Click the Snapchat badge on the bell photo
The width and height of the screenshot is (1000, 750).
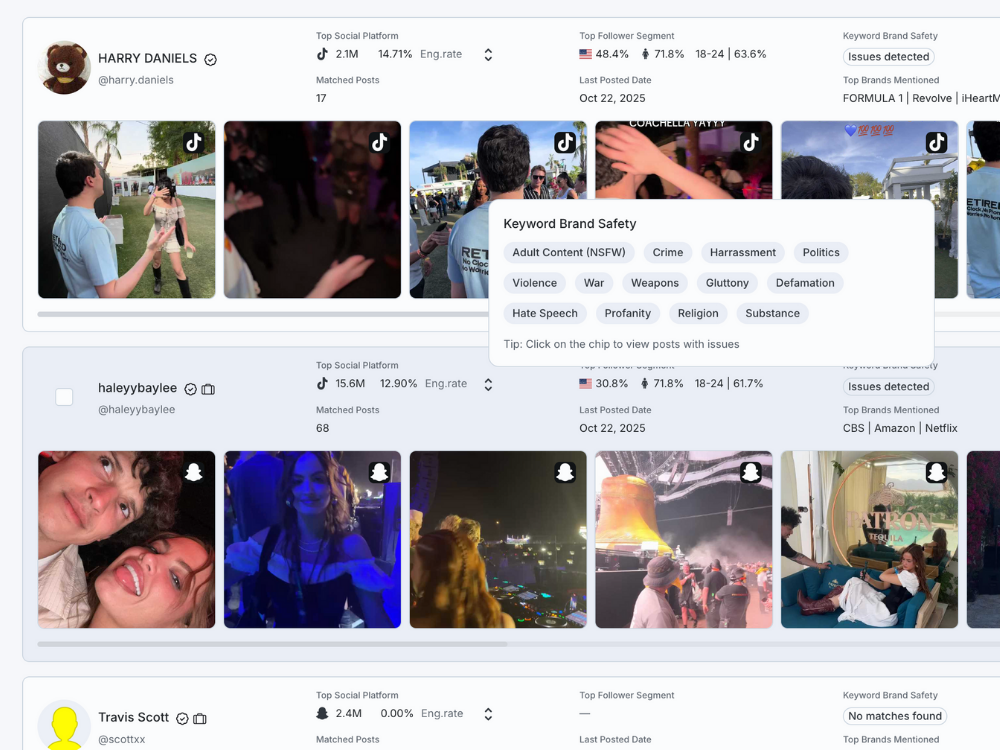pos(750,473)
